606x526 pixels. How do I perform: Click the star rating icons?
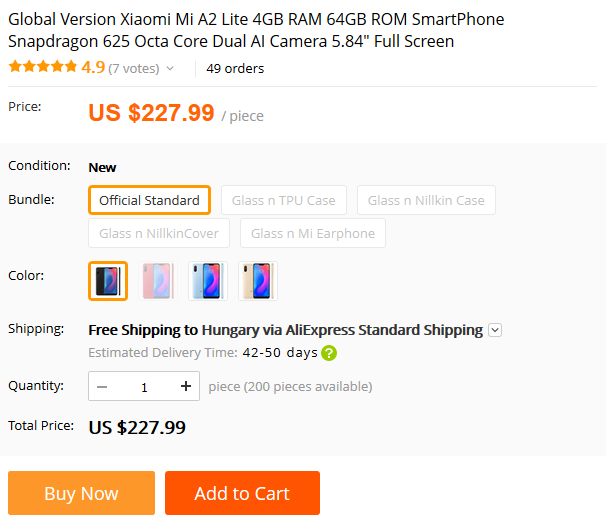tap(42, 67)
